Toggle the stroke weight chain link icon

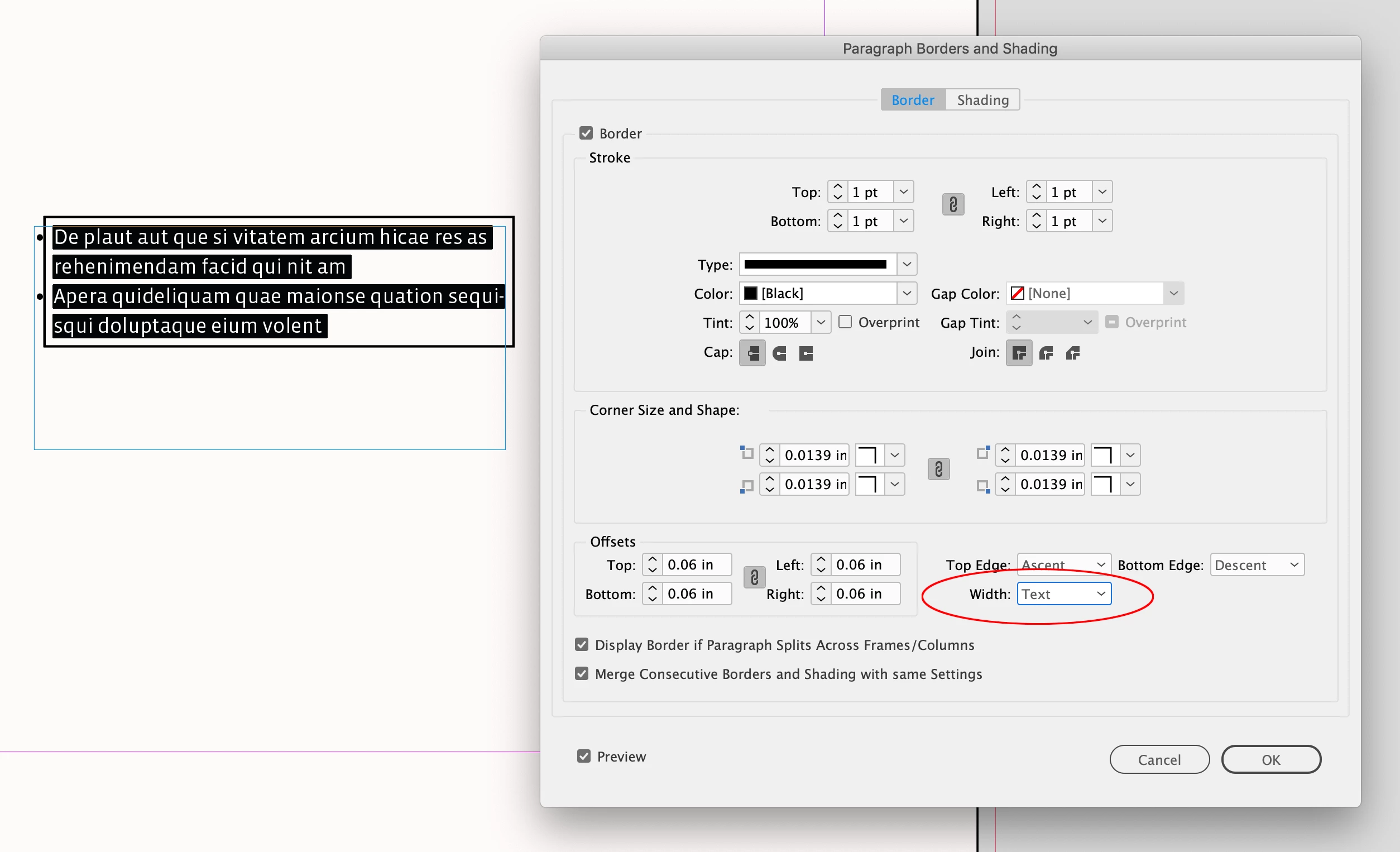click(953, 204)
